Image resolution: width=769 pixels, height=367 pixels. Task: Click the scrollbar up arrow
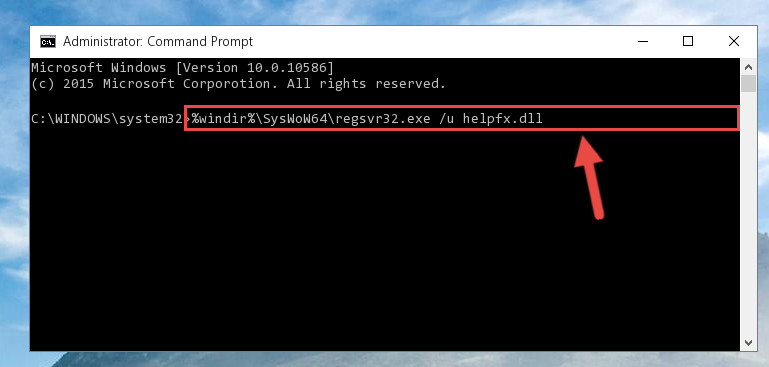tap(748, 67)
